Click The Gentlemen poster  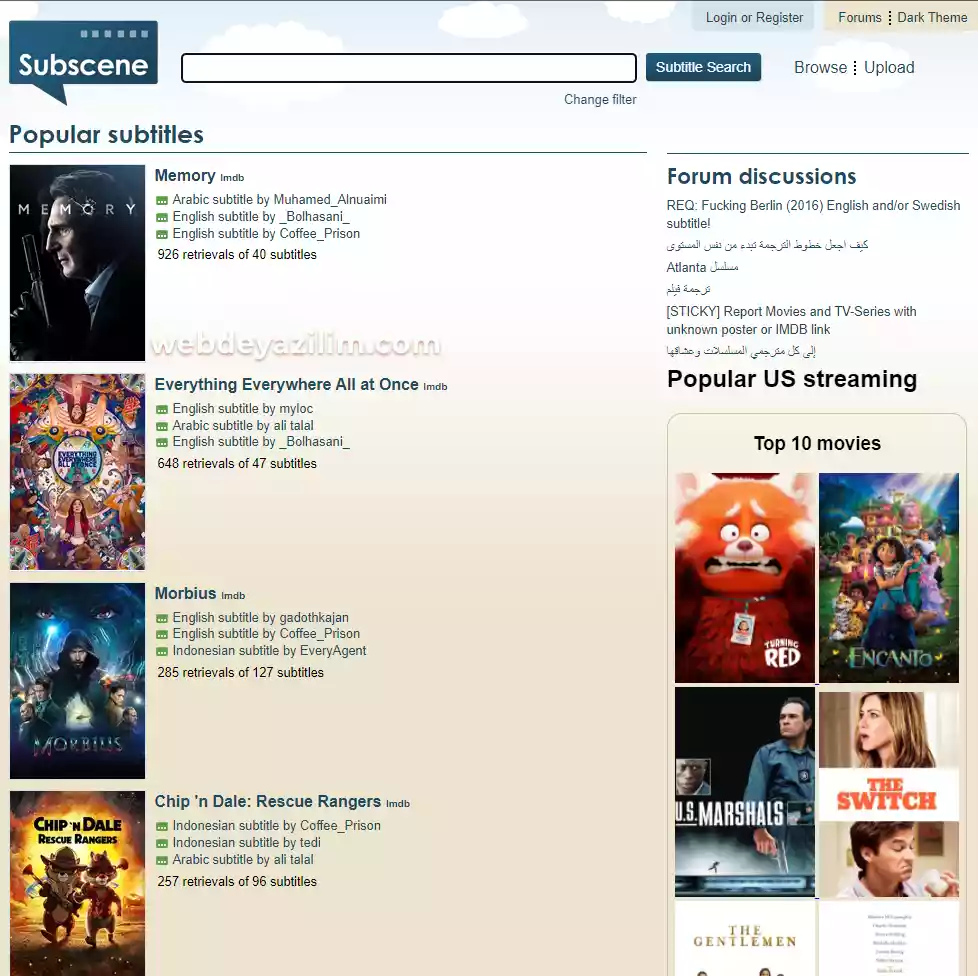[x=745, y=938]
